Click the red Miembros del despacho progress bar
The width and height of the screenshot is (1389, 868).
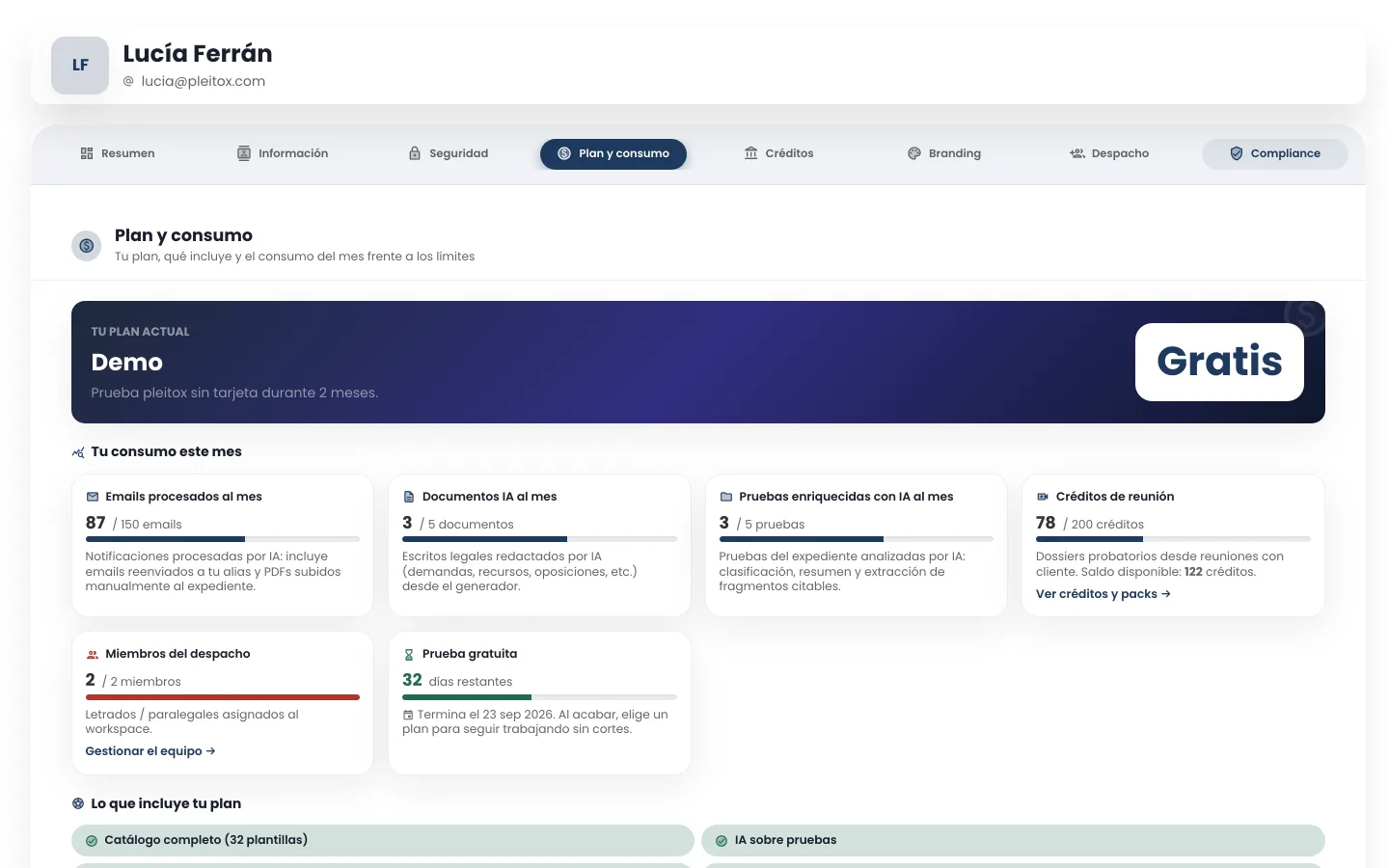tap(223, 697)
